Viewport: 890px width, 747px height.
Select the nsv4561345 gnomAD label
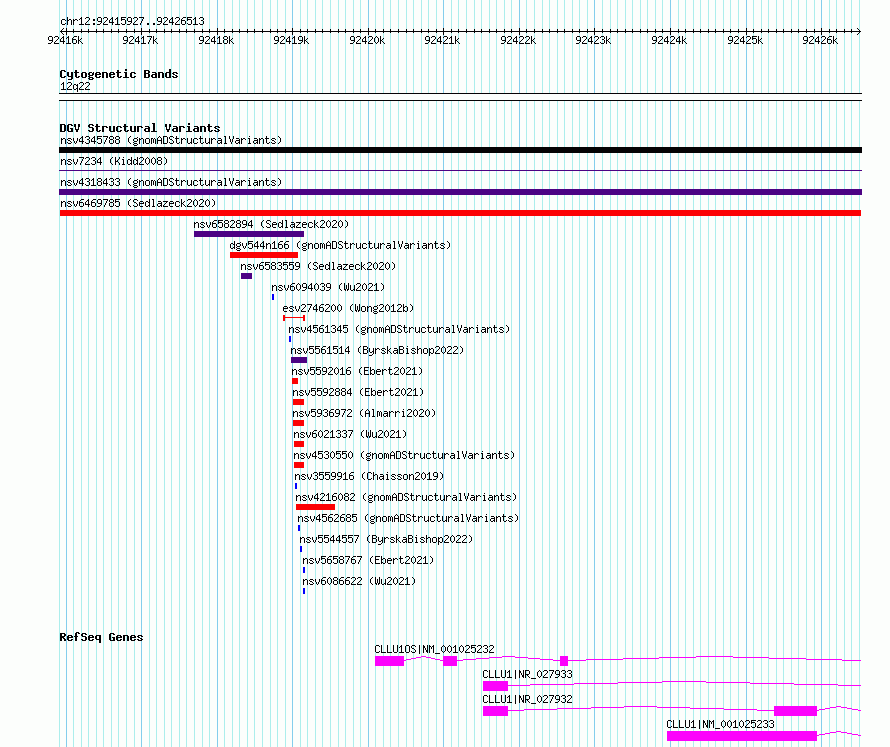pyautogui.click(x=399, y=329)
